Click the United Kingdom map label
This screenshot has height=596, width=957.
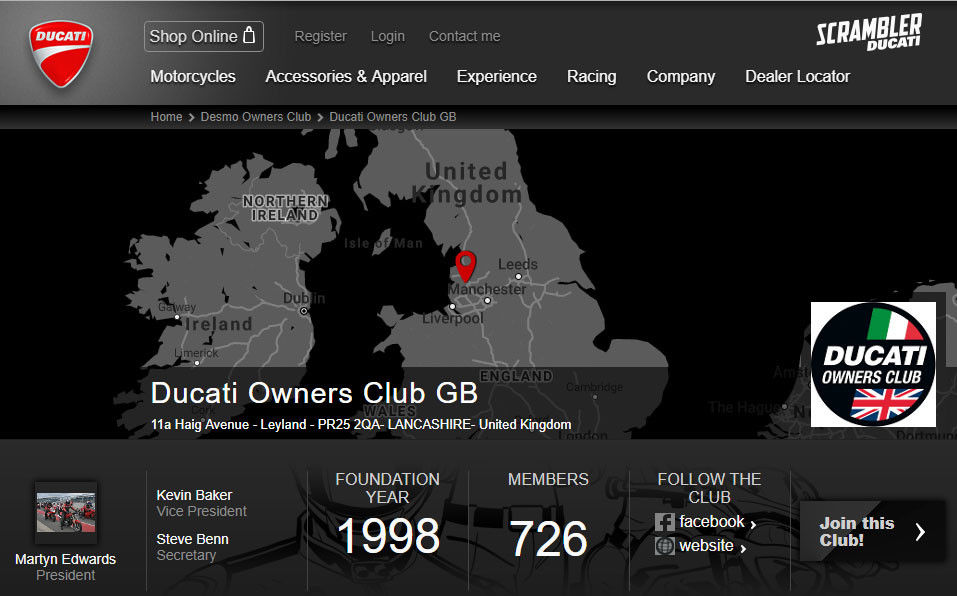point(467,182)
